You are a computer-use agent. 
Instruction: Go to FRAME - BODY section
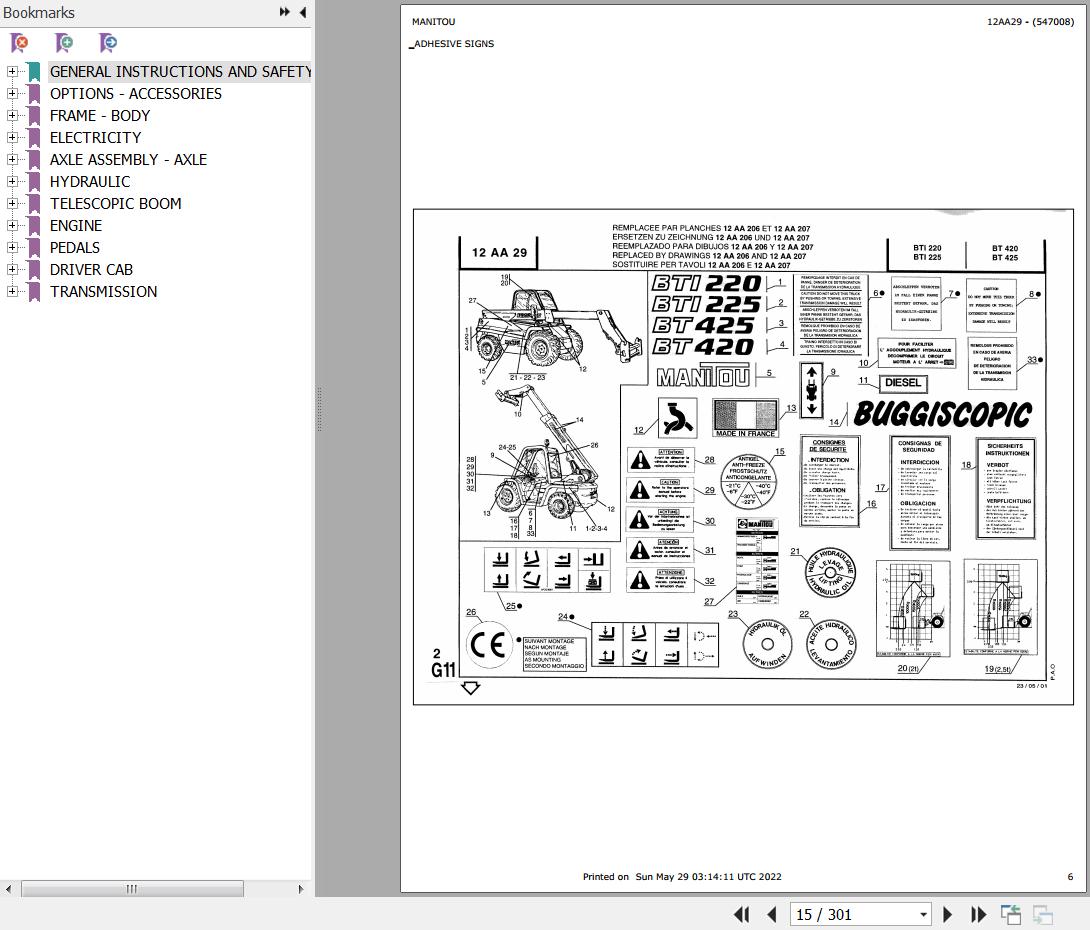pyautogui.click(x=100, y=115)
